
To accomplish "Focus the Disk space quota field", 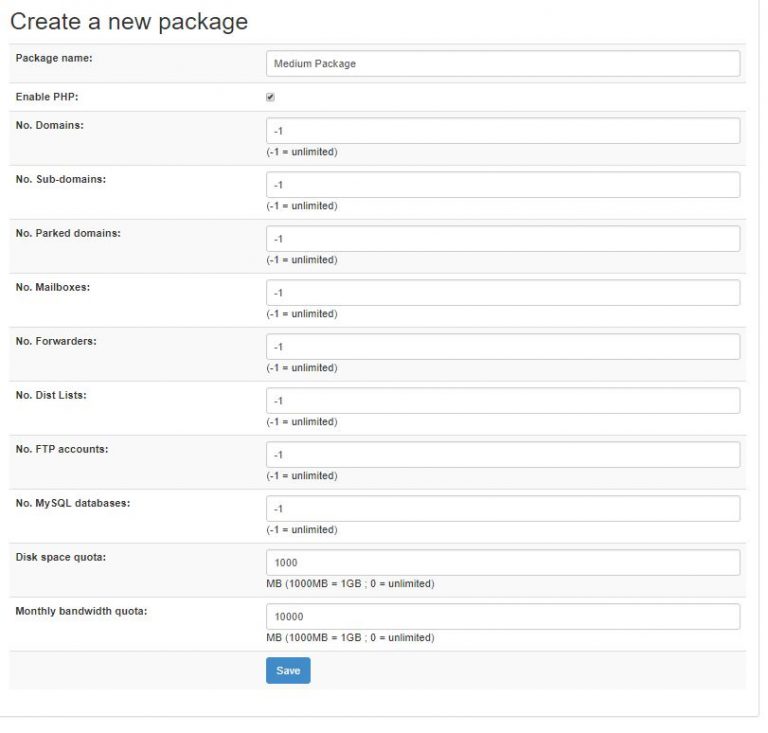I will coord(503,563).
